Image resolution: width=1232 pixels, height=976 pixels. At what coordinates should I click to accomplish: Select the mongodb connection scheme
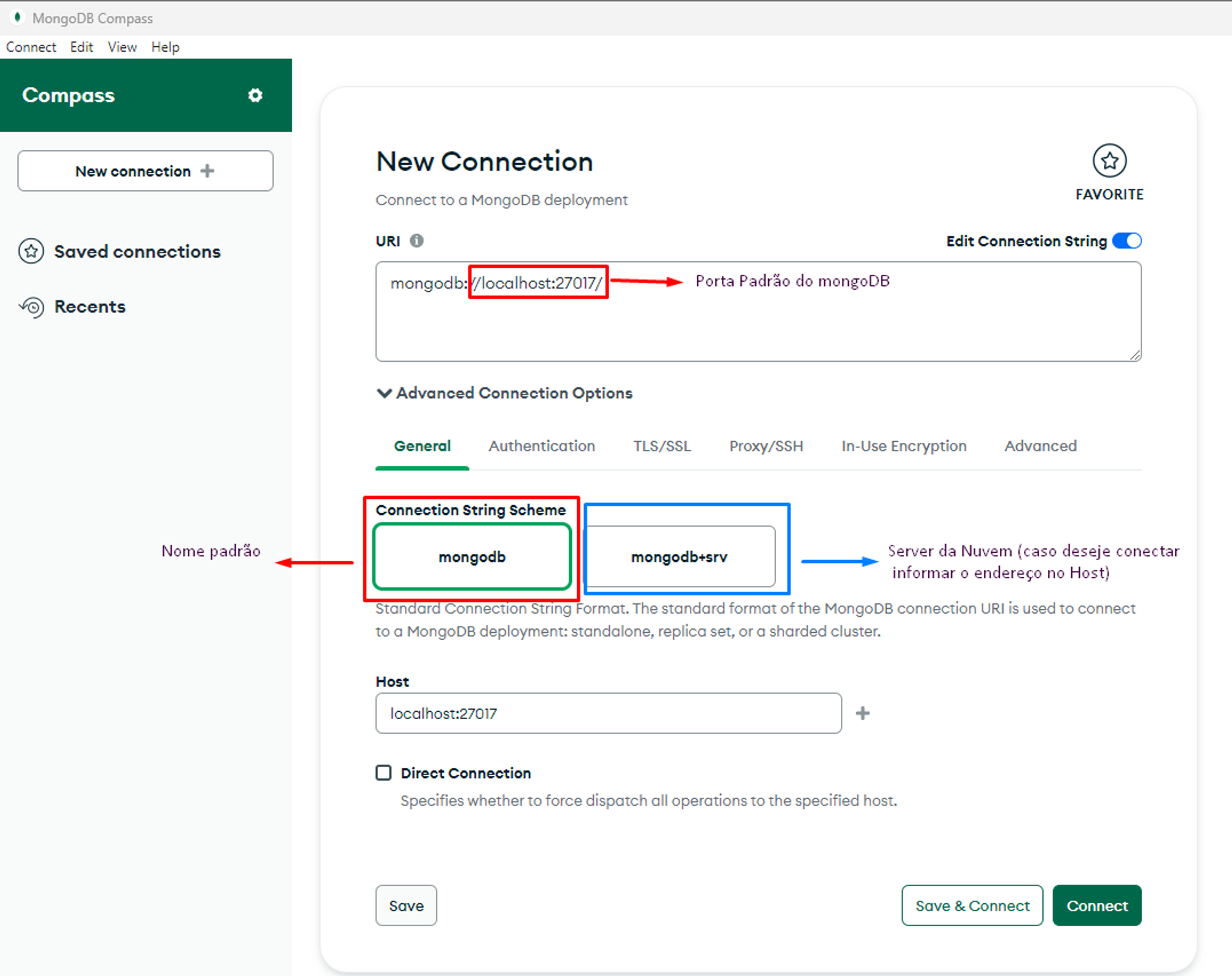[472, 557]
